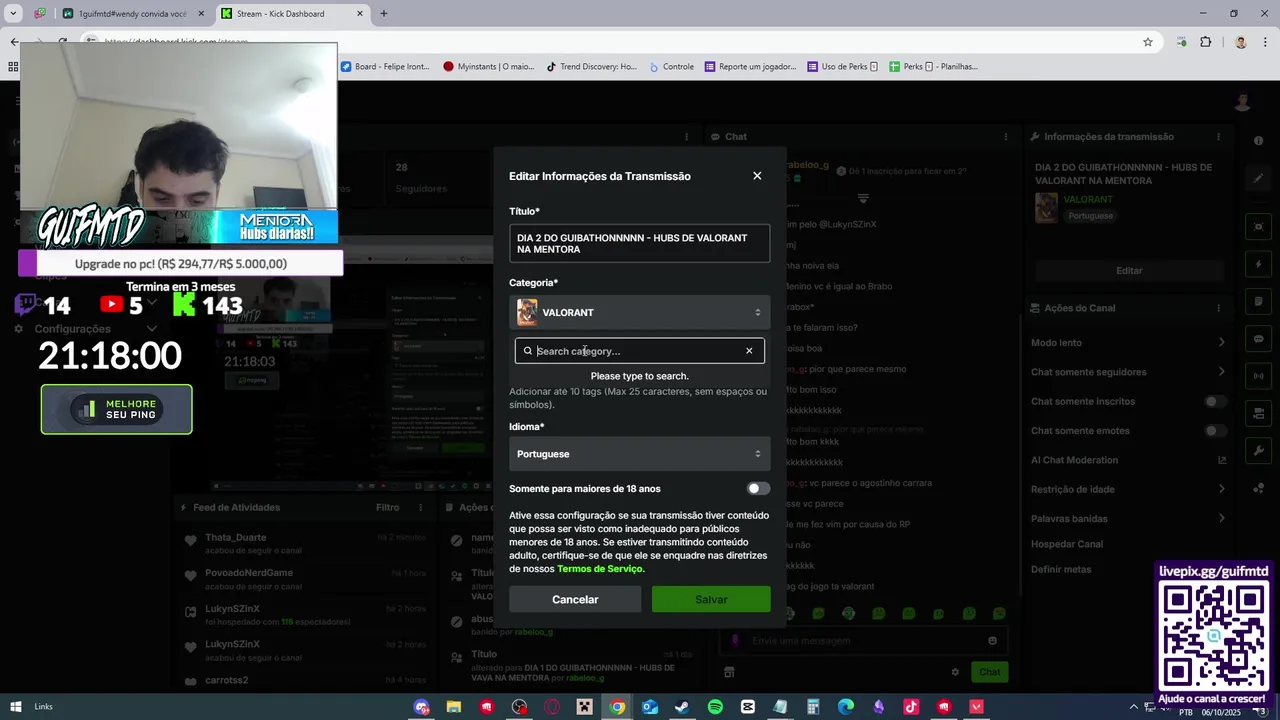Click the chat bubble icon in right sidebar
The image size is (1280, 720).
tap(1259, 339)
